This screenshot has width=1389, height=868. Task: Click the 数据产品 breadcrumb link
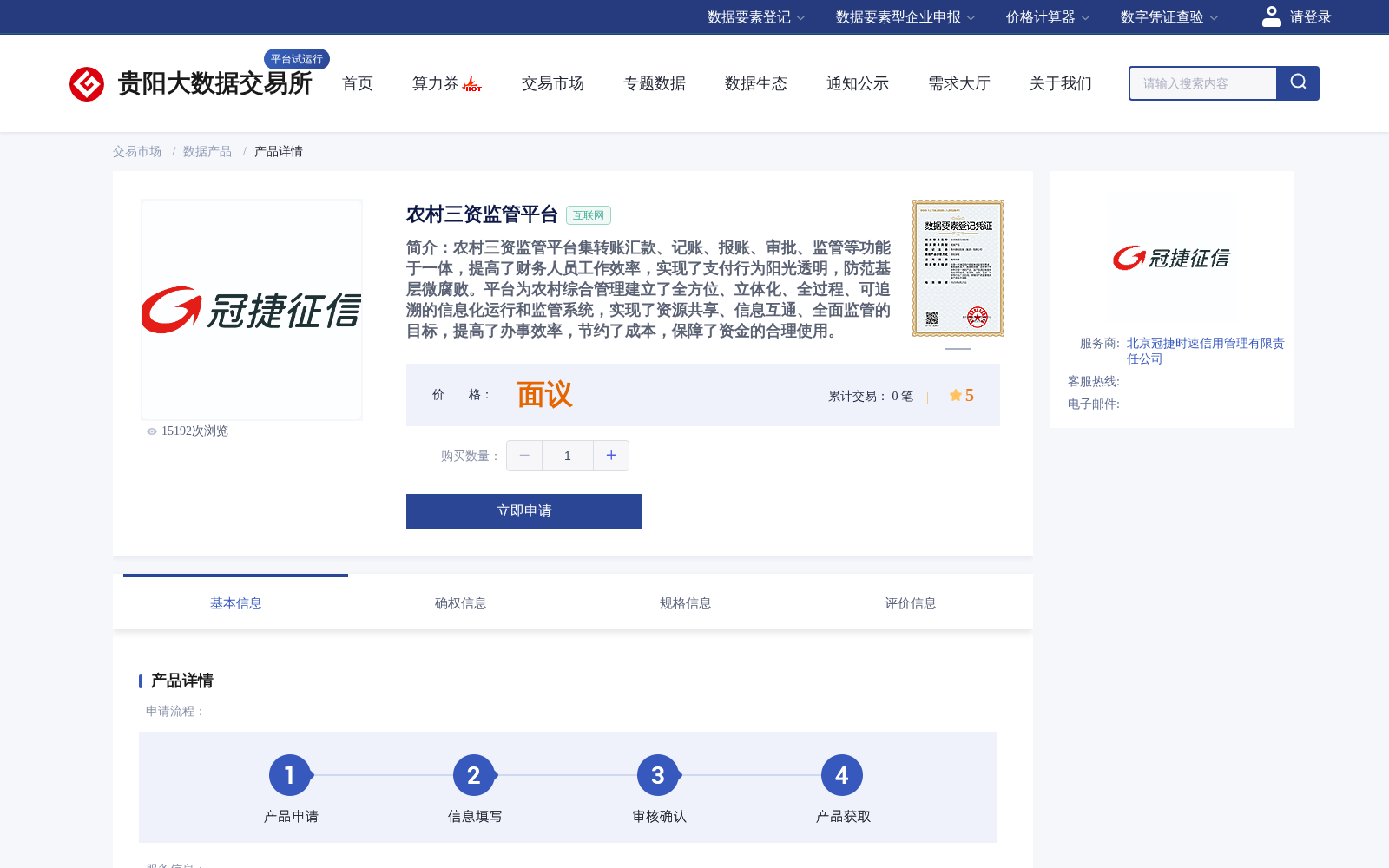[x=207, y=151]
